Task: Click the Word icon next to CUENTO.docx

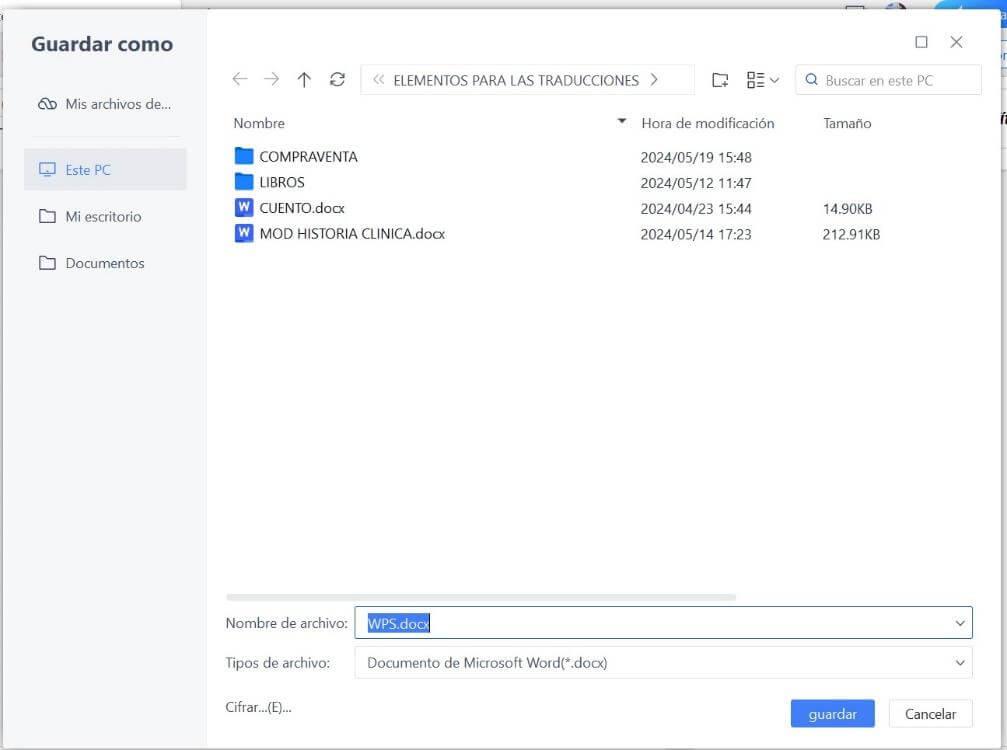Action: [243, 208]
